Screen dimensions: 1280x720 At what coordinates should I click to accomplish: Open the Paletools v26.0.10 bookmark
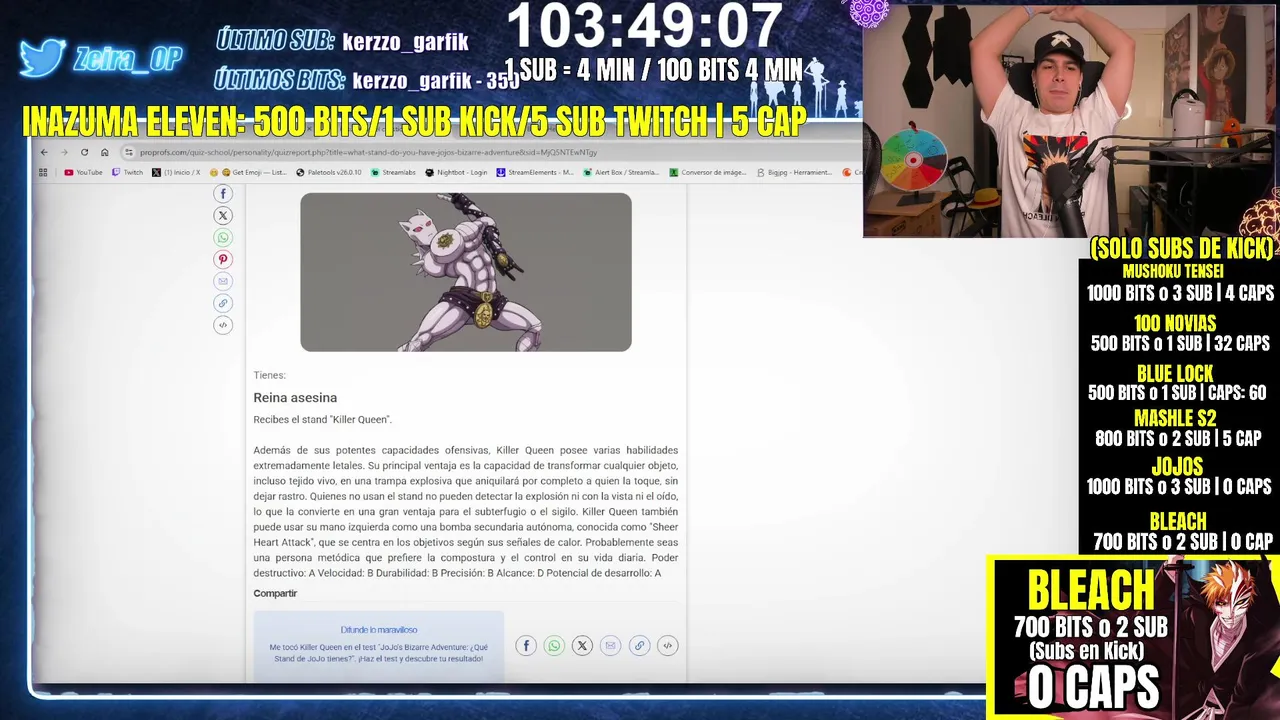point(329,172)
